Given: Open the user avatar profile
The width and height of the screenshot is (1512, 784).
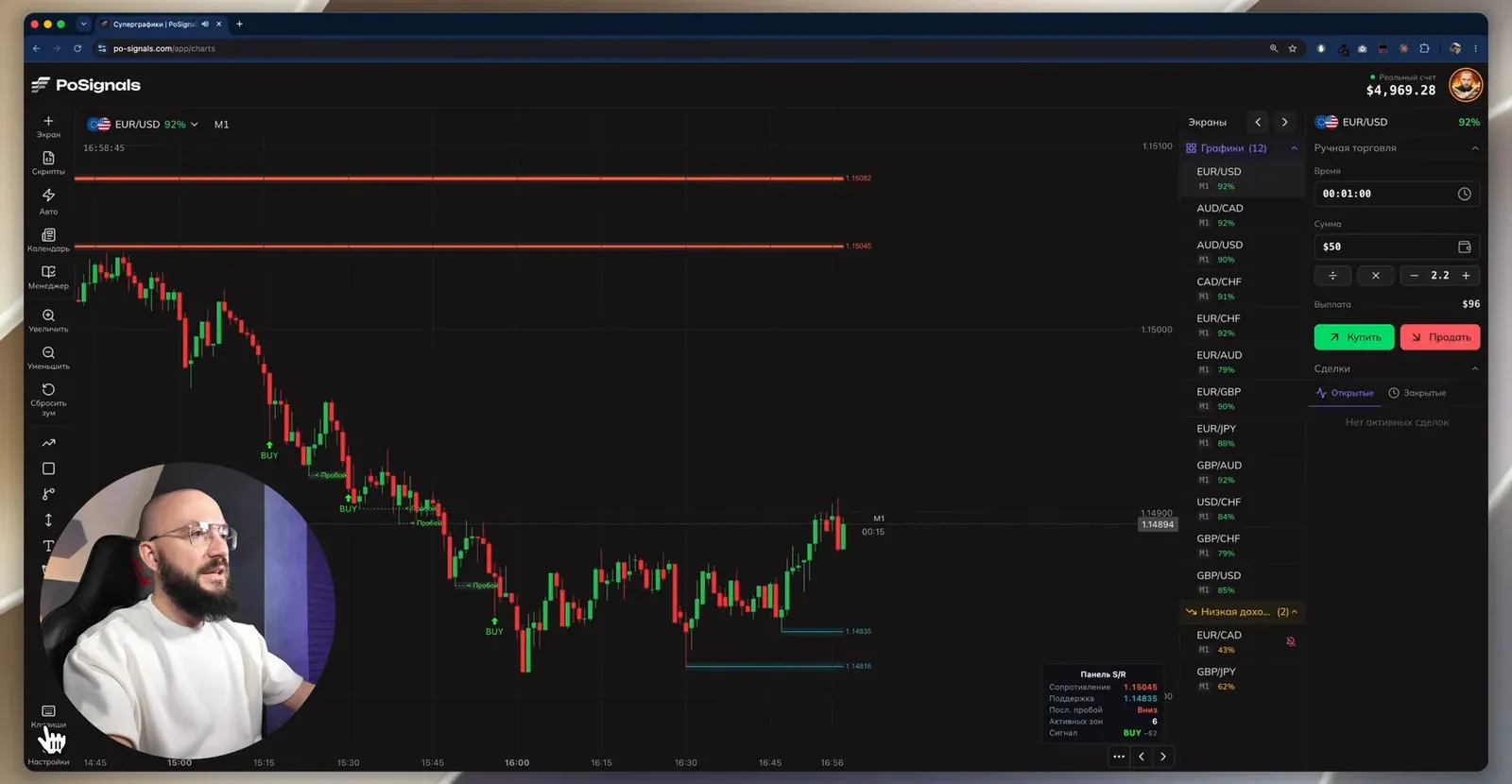Looking at the screenshot, I should pos(1466,86).
